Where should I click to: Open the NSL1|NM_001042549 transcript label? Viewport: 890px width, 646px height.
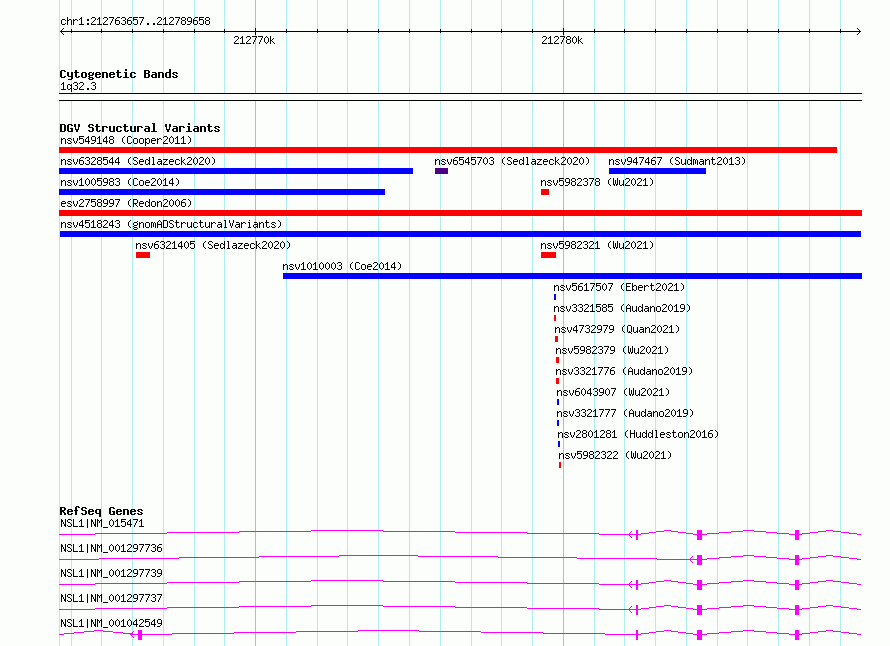coord(111,623)
